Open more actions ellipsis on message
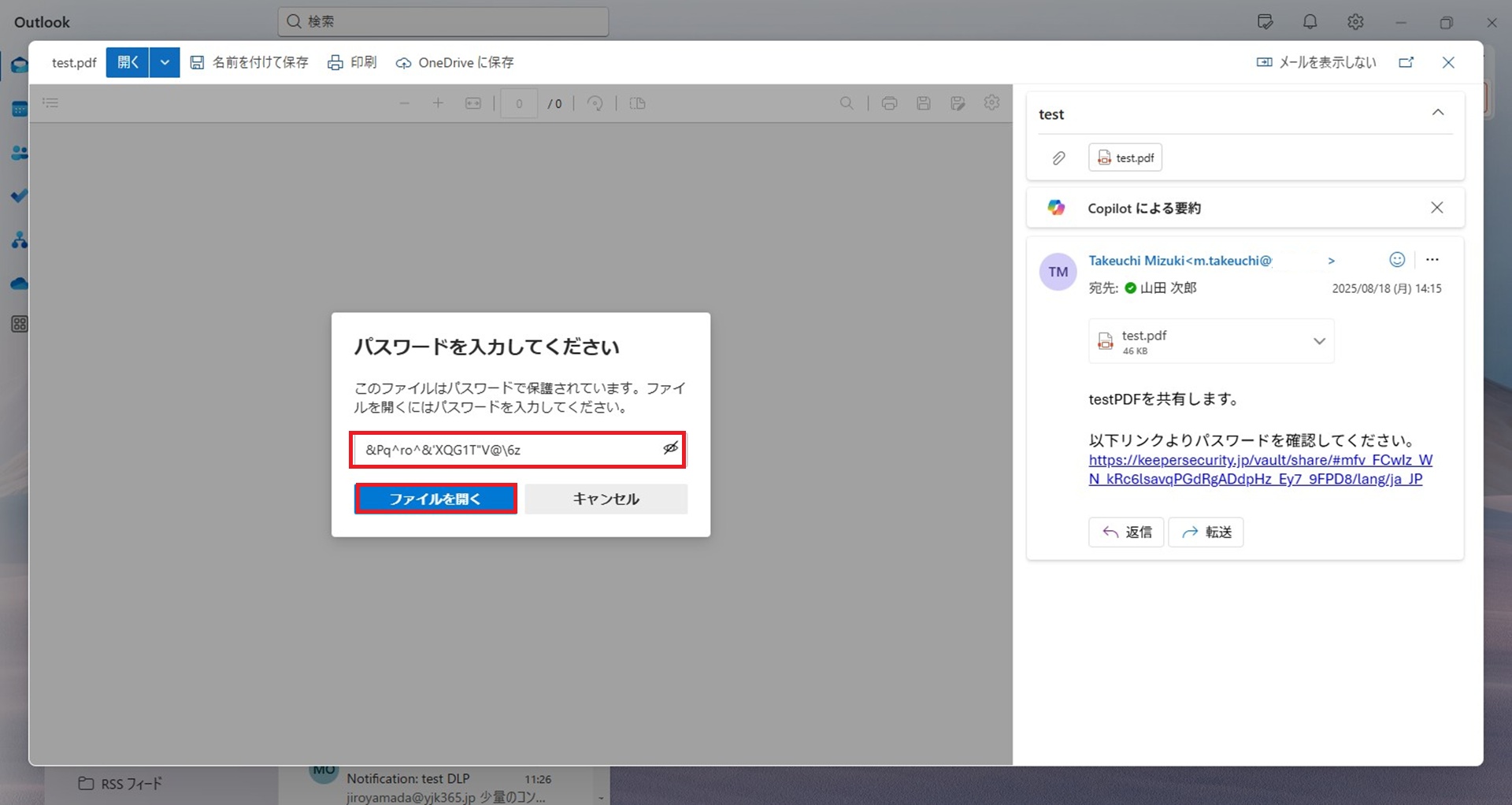1512x805 pixels. pos(1432,260)
